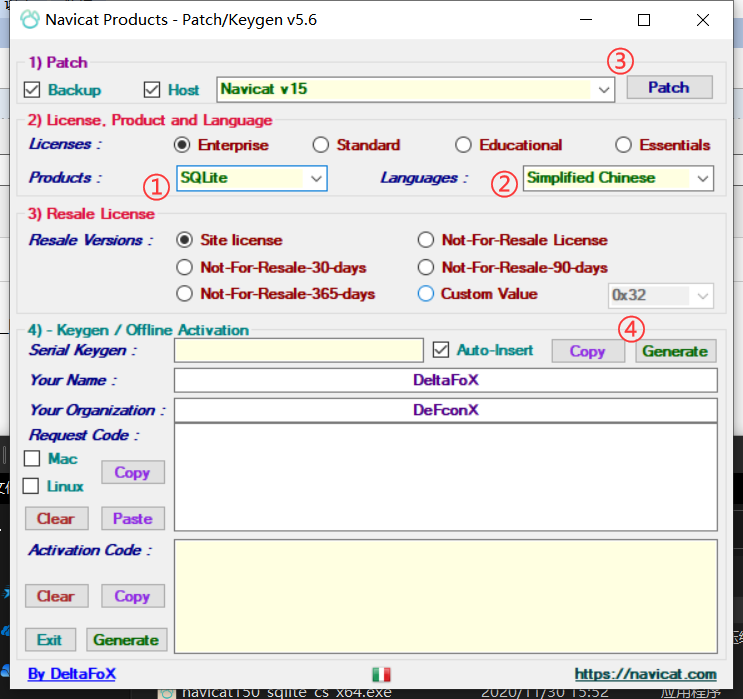Select Not-For-Resale-90-days option

coord(426,267)
